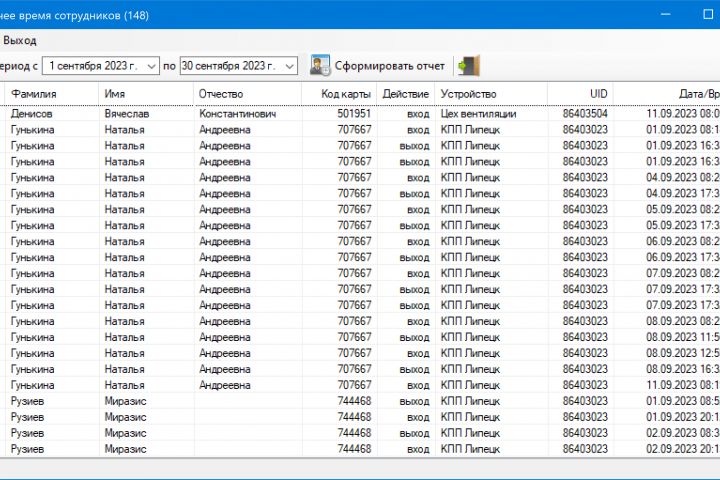720x480 pixels.
Task: Sort by Имя column header
Action: pyautogui.click(x=146, y=94)
